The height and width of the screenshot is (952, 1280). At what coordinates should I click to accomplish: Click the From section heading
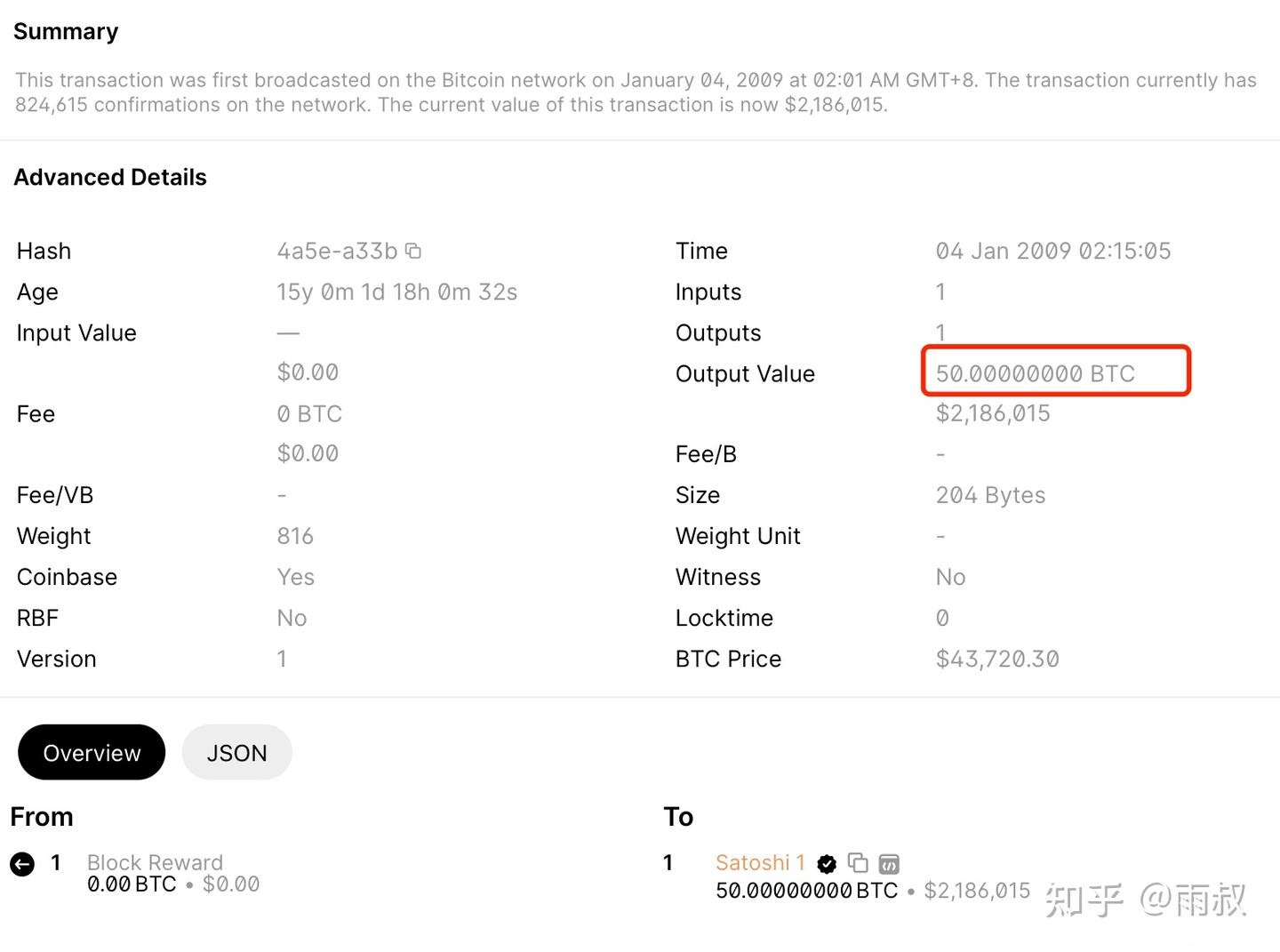coord(42,817)
